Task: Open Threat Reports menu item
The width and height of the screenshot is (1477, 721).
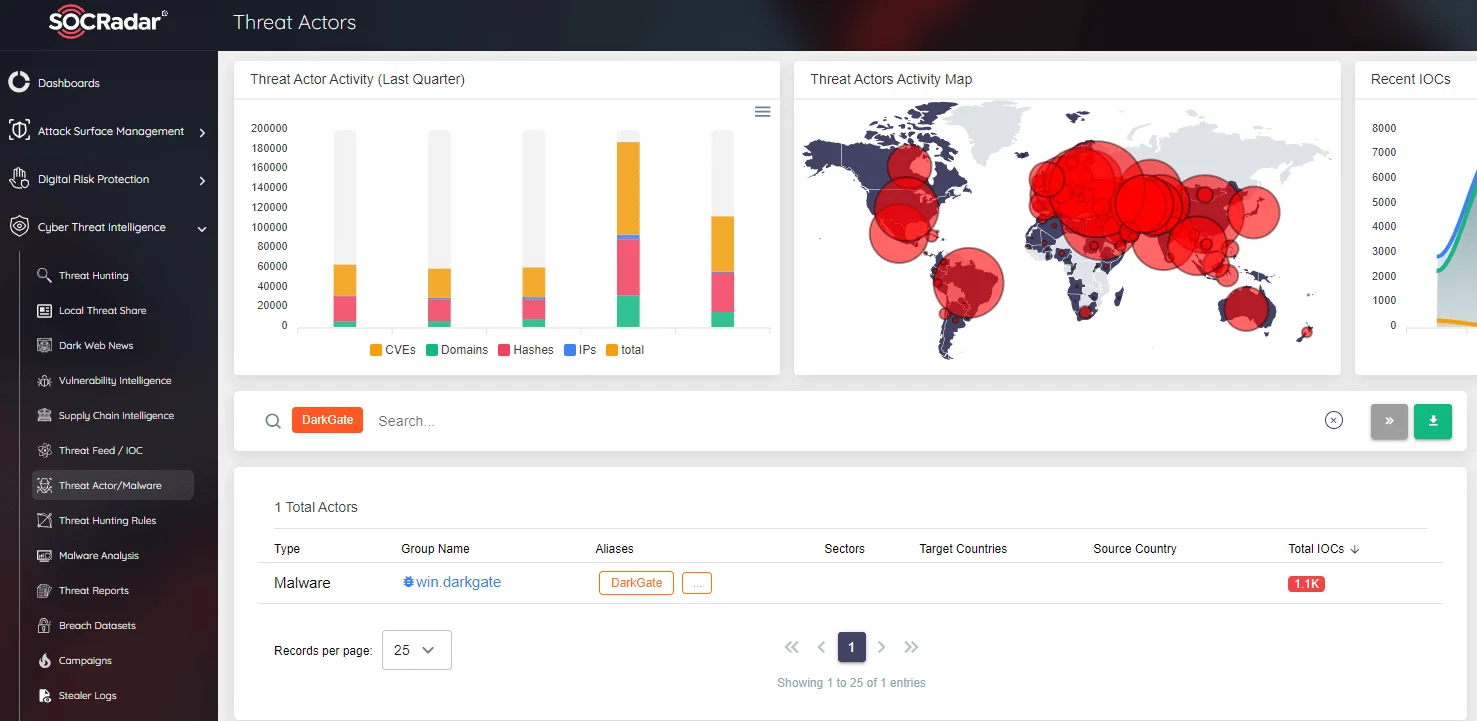Action: click(x=94, y=590)
